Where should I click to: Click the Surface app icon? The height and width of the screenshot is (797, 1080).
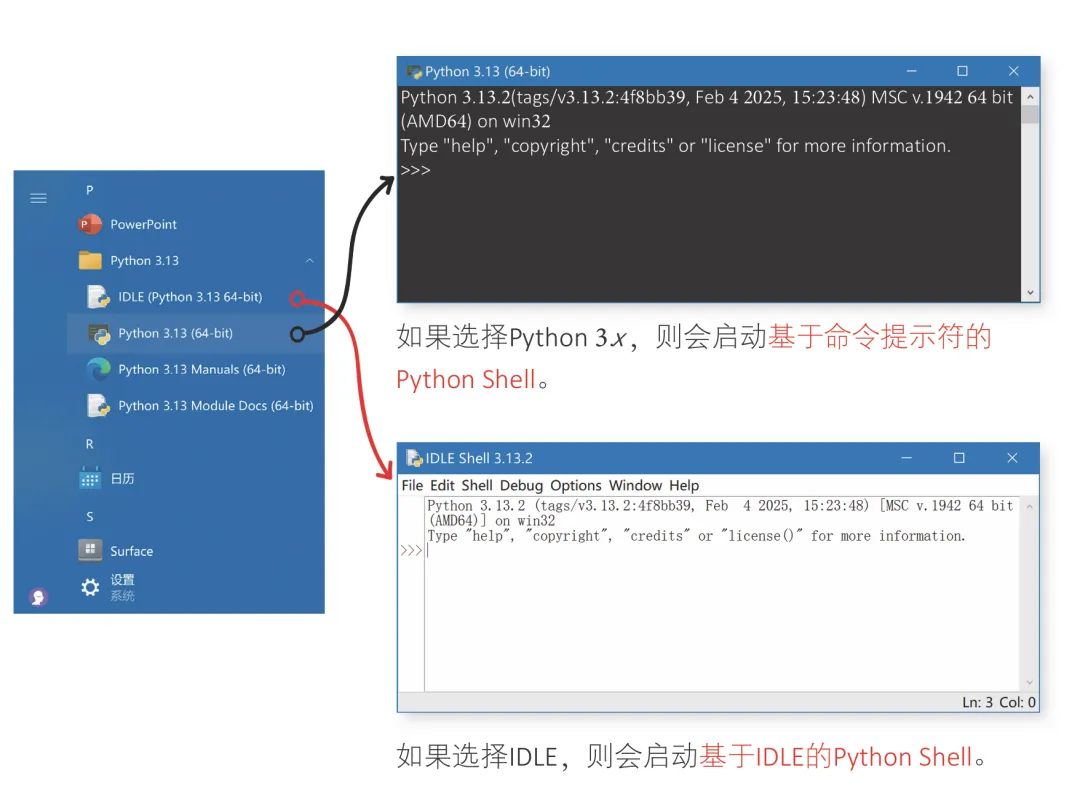coord(90,550)
